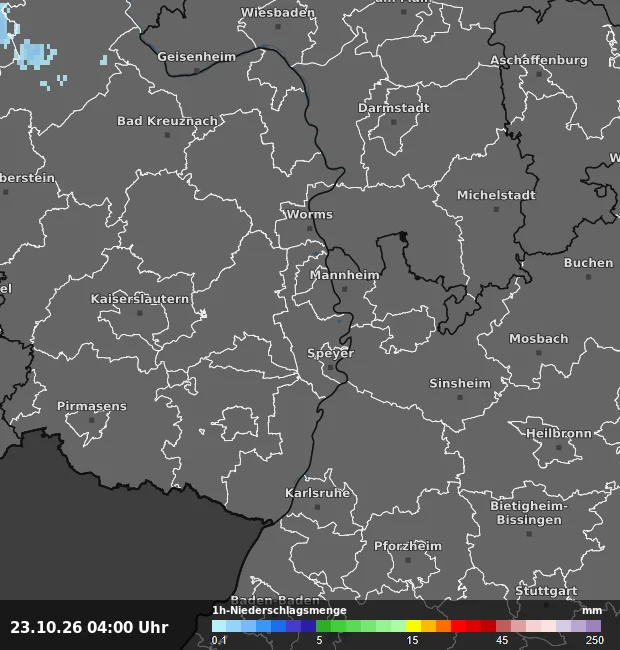The height and width of the screenshot is (650, 620).
Task: Click the Worms city label
Action: click(x=309, y=215)
